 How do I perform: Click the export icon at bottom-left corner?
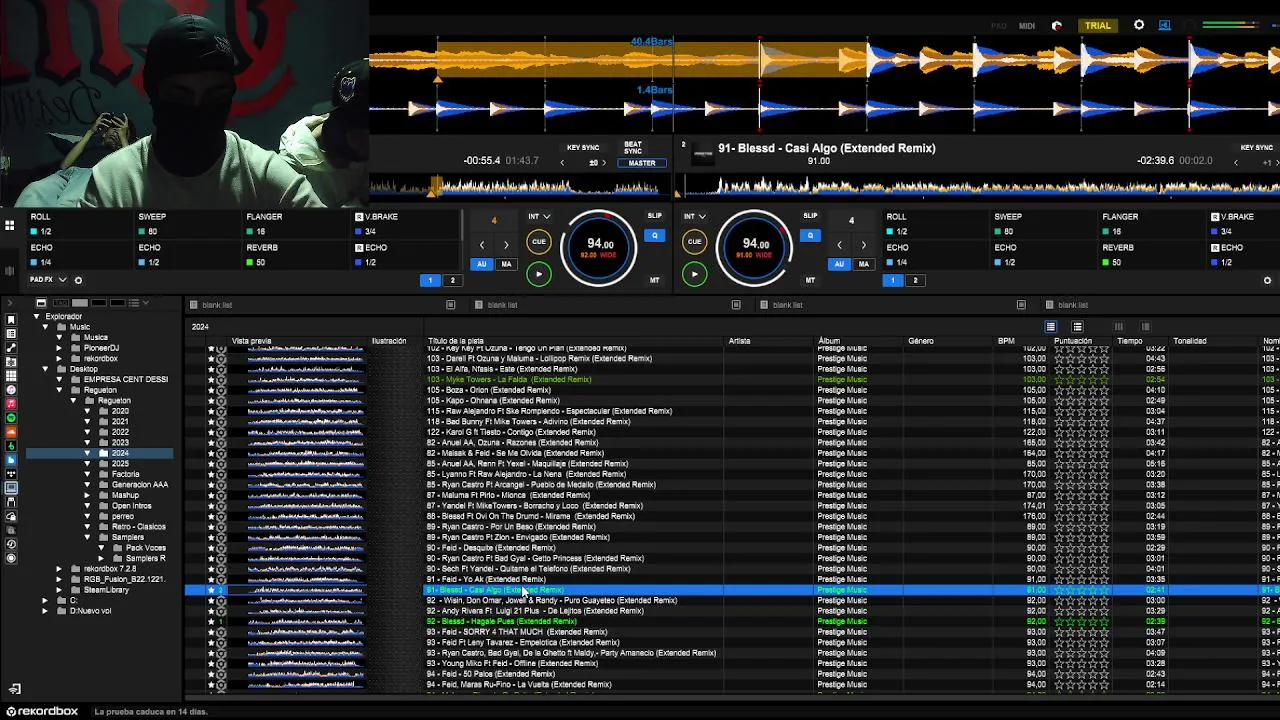tap(14, 689)
